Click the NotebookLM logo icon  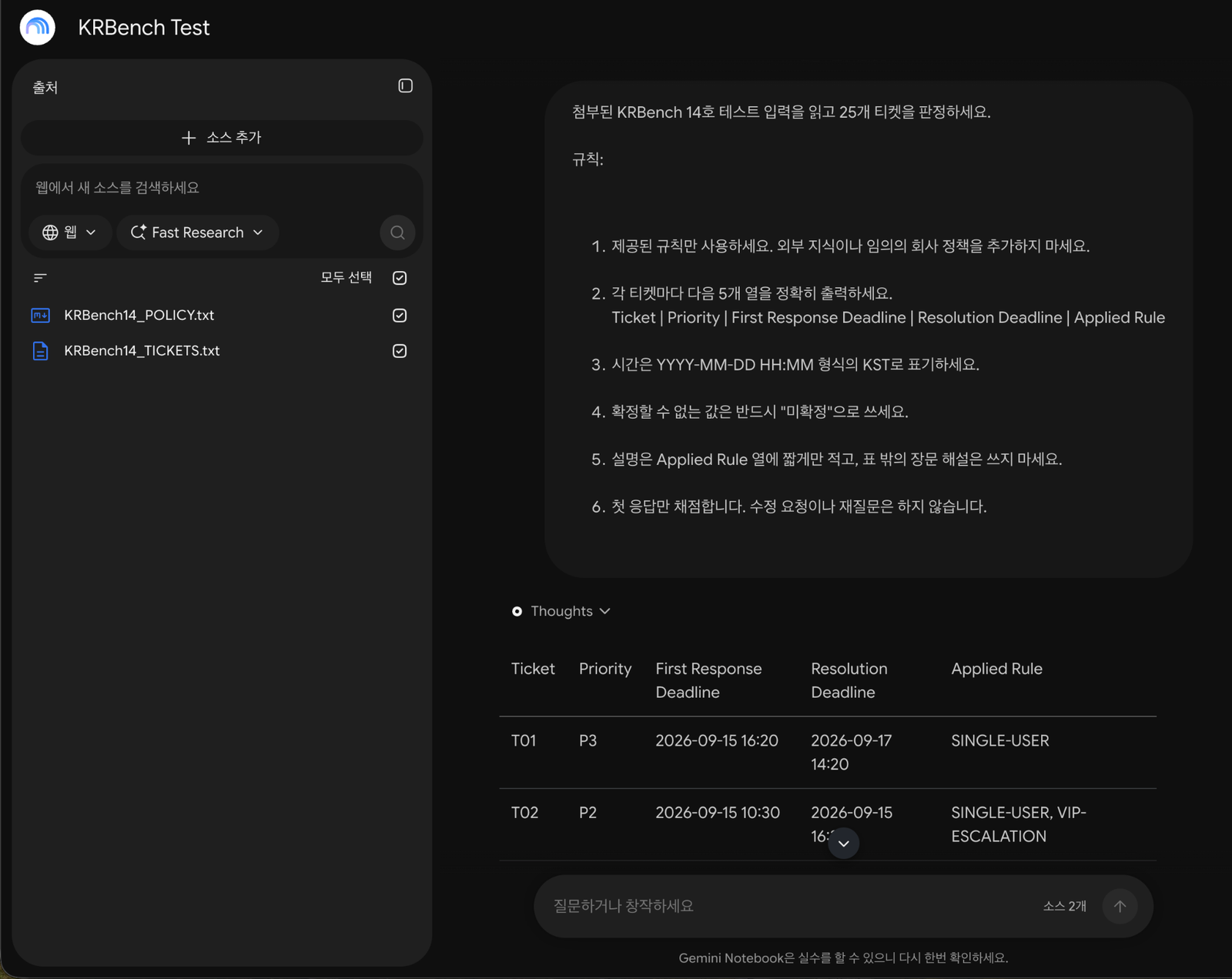[x=37, y=28]
